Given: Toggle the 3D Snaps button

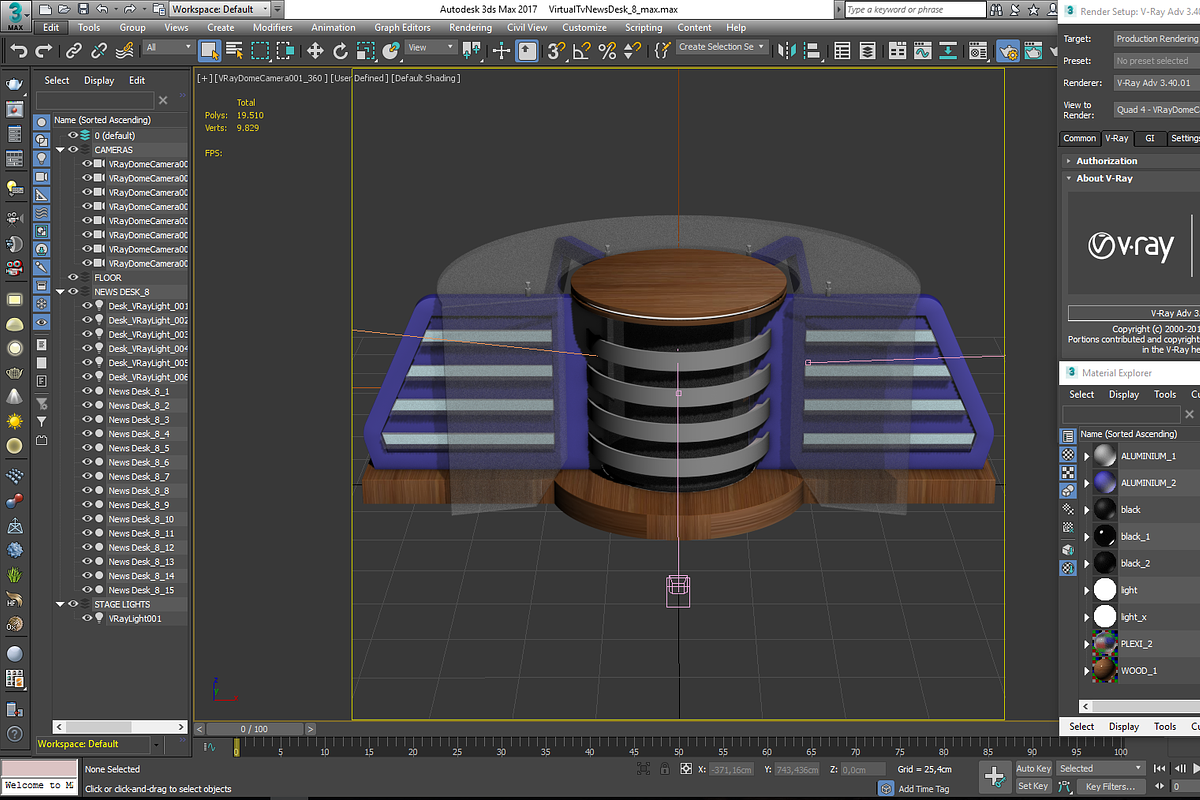Looking at the screenshot, I should [558, 50].
